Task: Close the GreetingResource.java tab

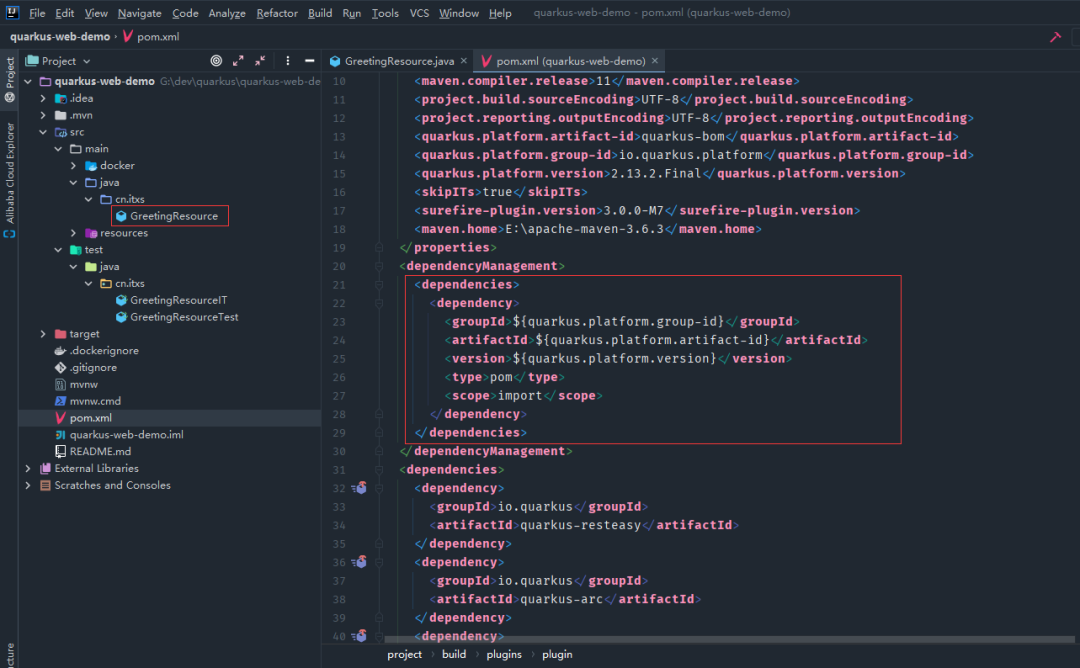Action: [464, 61]
